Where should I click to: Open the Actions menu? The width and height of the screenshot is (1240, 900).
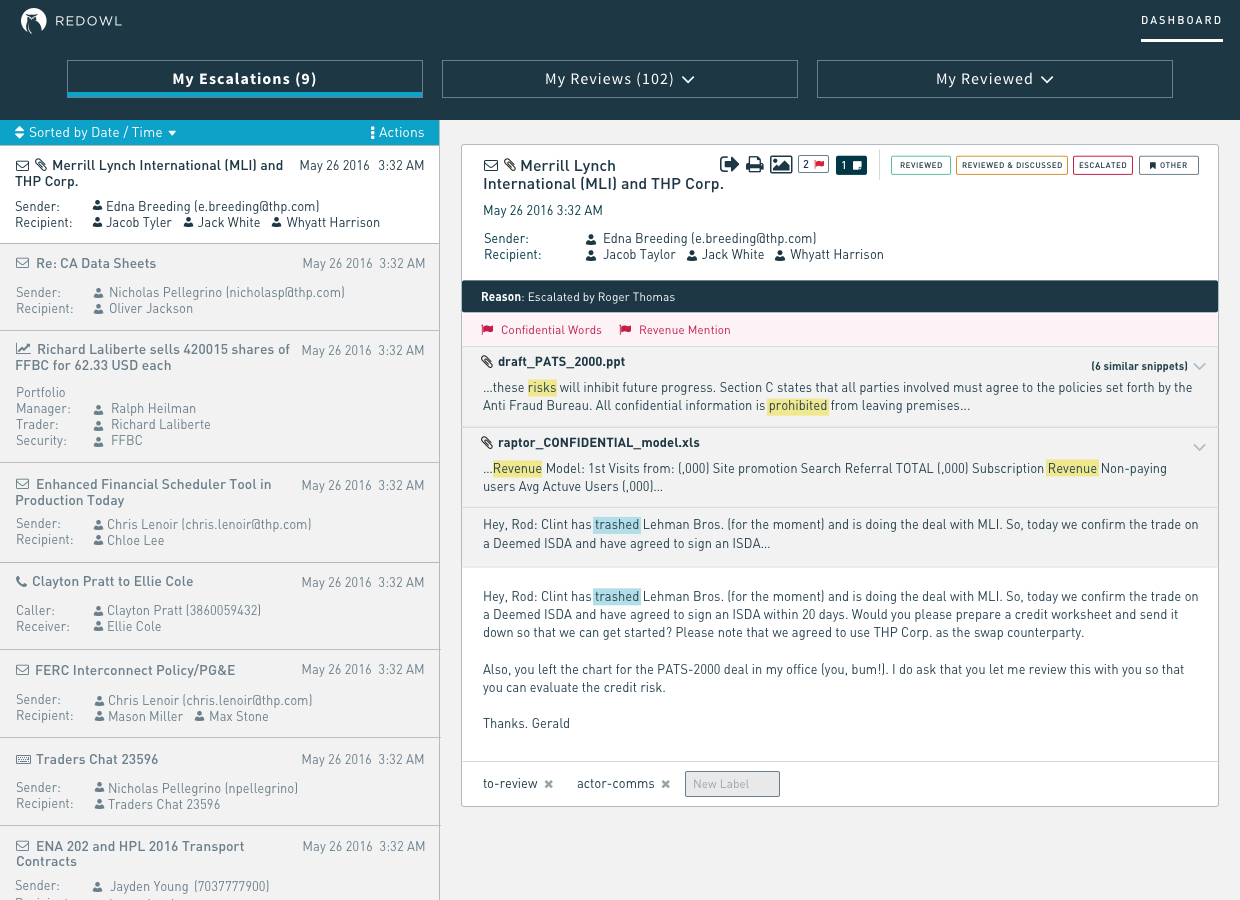397,132
